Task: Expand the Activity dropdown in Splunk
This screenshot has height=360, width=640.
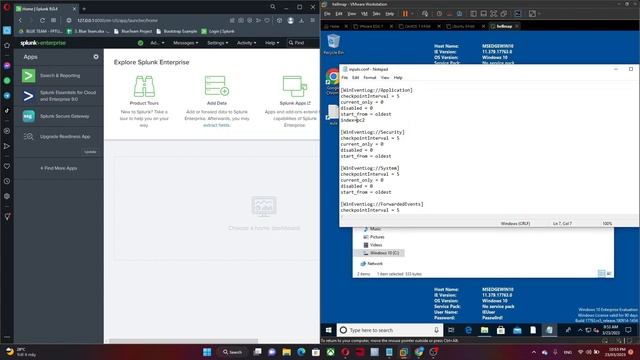Action: click(247, 43)
